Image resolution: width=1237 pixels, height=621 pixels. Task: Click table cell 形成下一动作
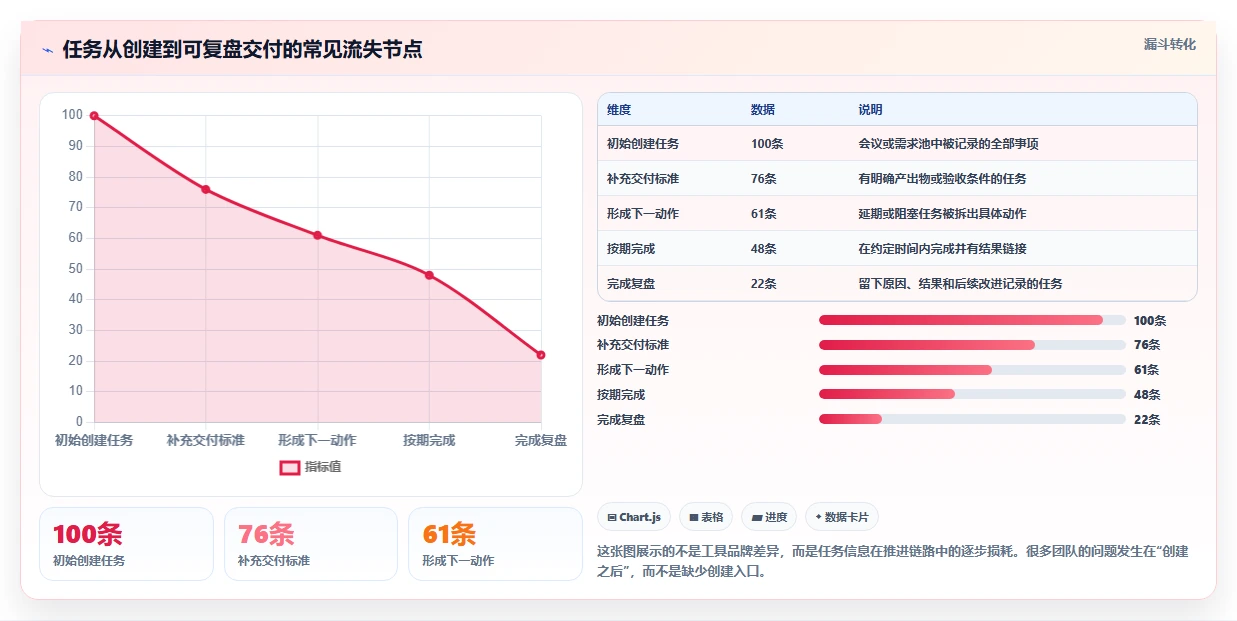[x=643, y=214]
